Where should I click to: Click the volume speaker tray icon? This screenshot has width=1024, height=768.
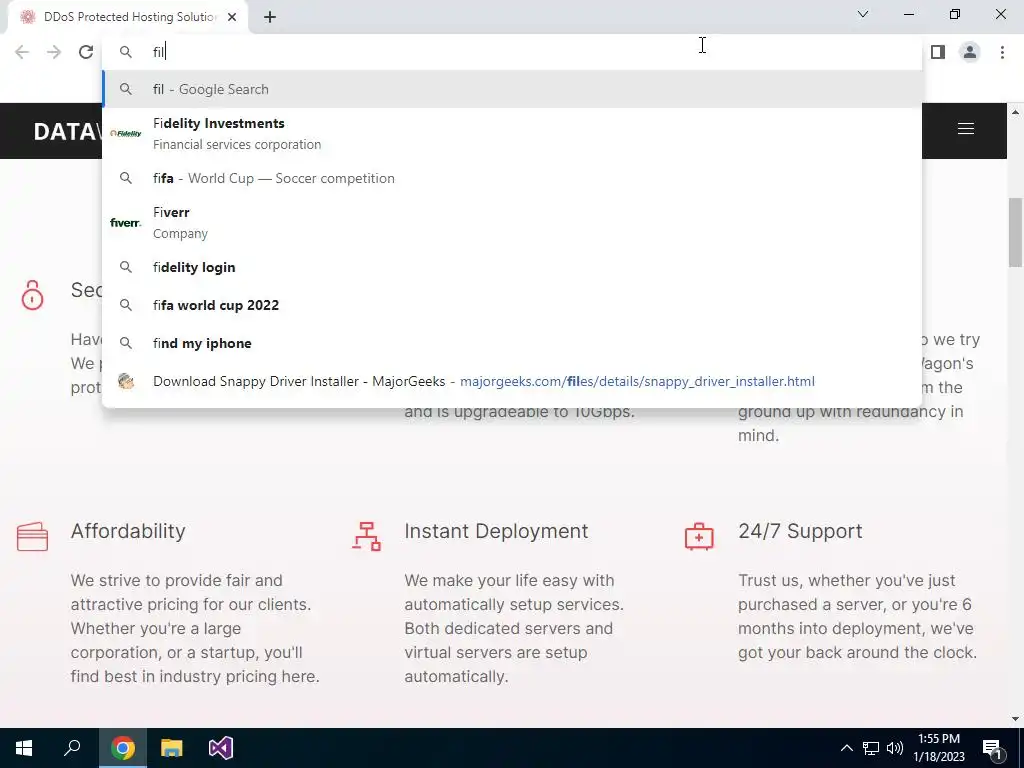[895, 748]
